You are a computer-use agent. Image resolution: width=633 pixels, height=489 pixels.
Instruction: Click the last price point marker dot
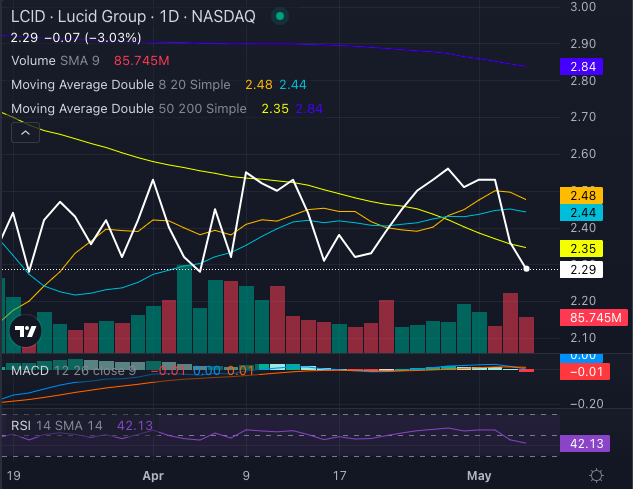coord(526,269)
